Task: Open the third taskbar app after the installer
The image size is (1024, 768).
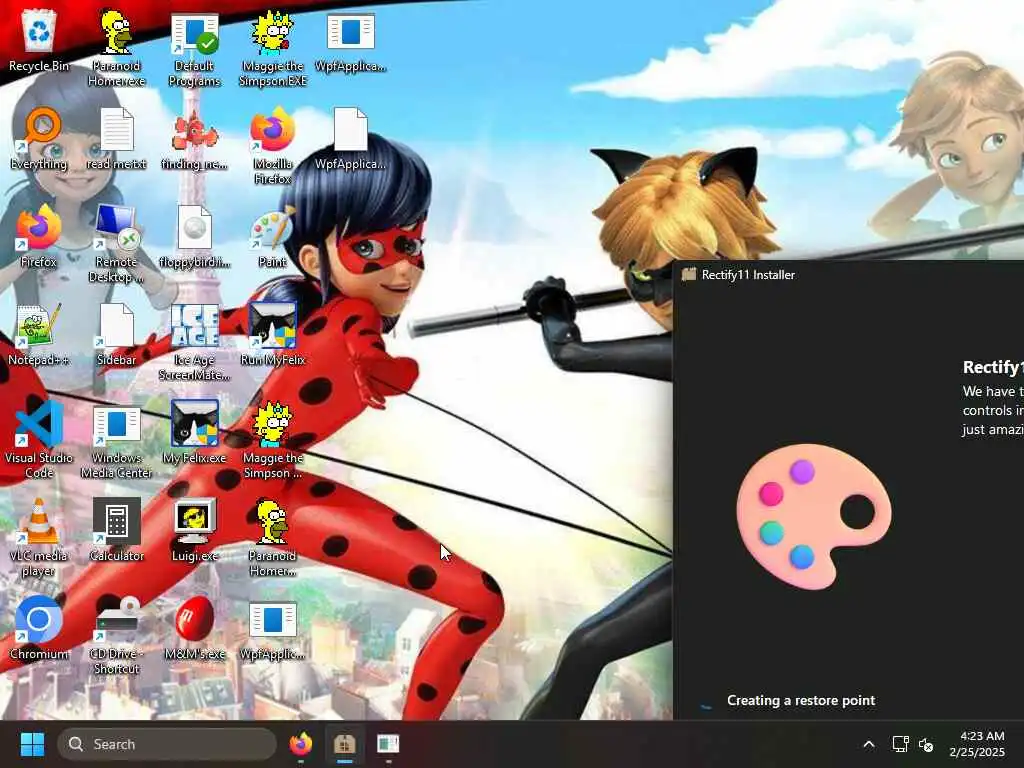Action: (x=388, y=744)
